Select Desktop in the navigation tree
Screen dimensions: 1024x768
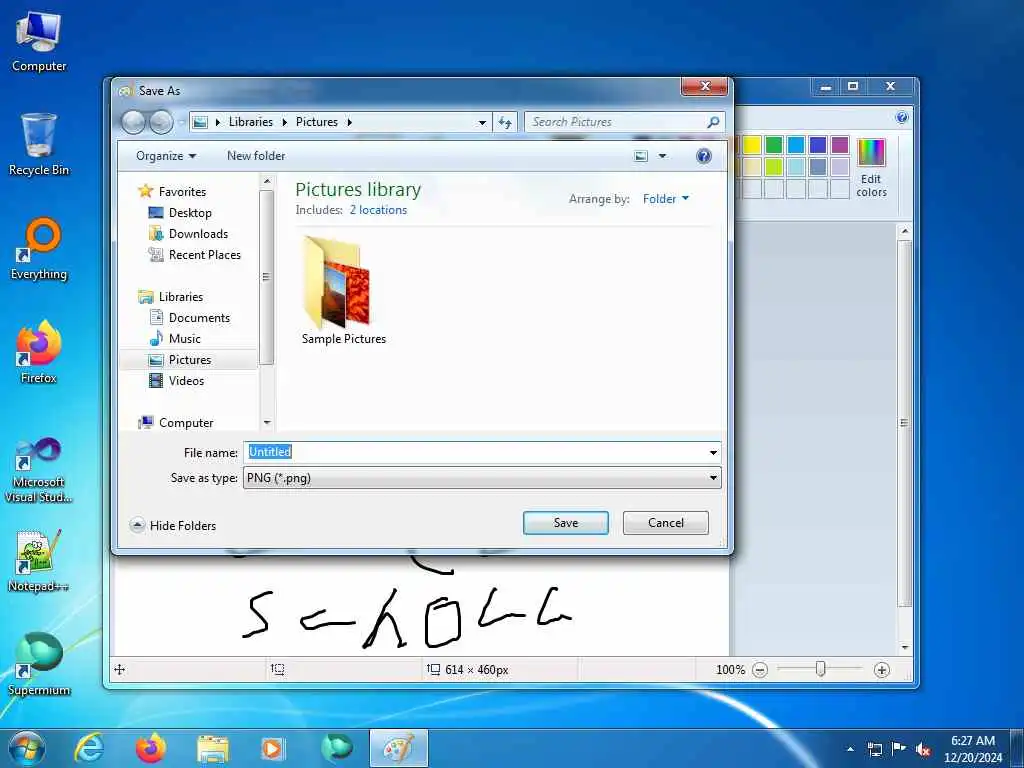tap(180, 213)
